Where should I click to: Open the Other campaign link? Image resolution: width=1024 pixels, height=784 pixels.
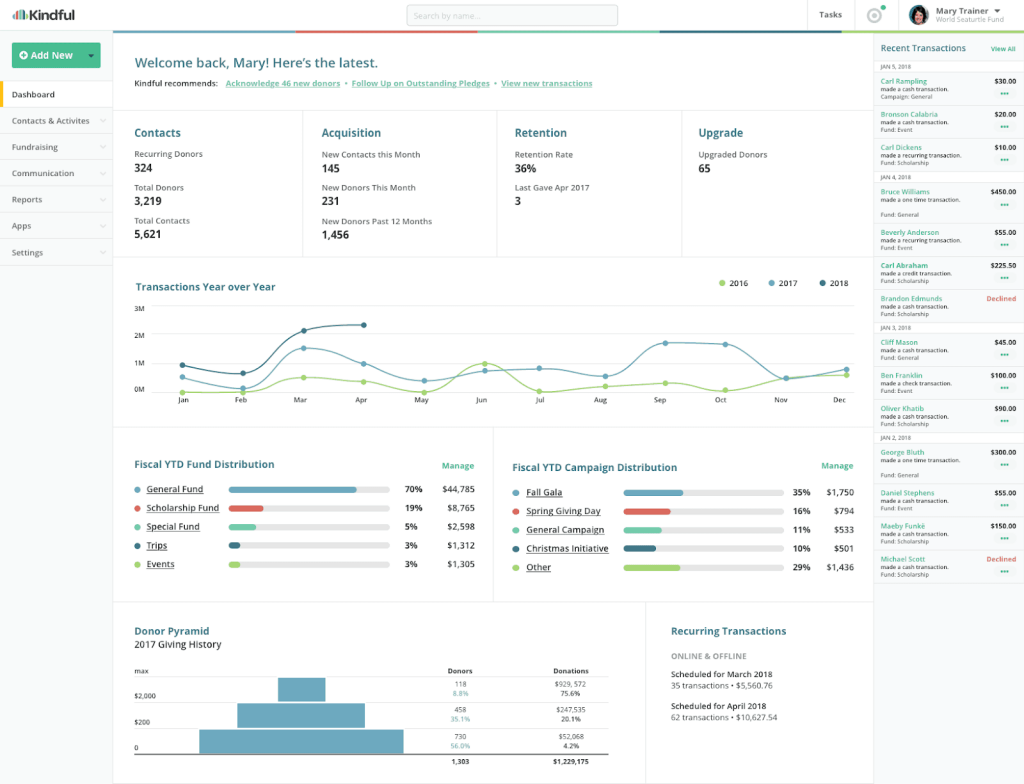coord(539,568)
